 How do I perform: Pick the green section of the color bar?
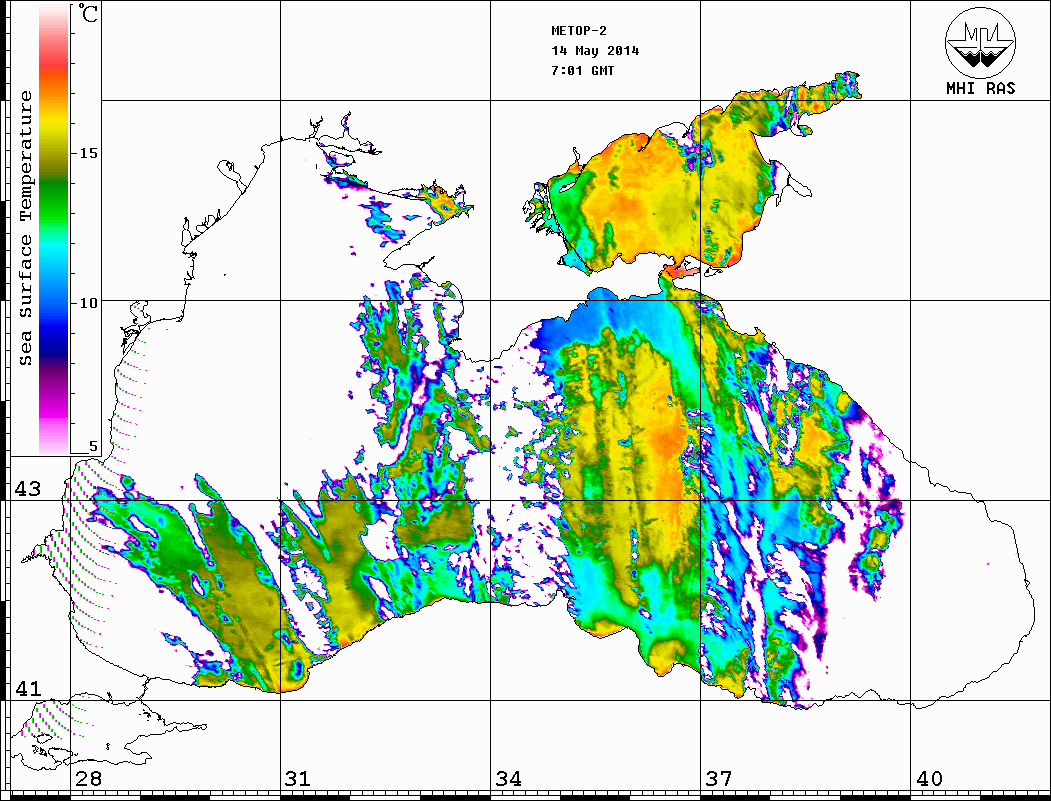tap(54, 190)
